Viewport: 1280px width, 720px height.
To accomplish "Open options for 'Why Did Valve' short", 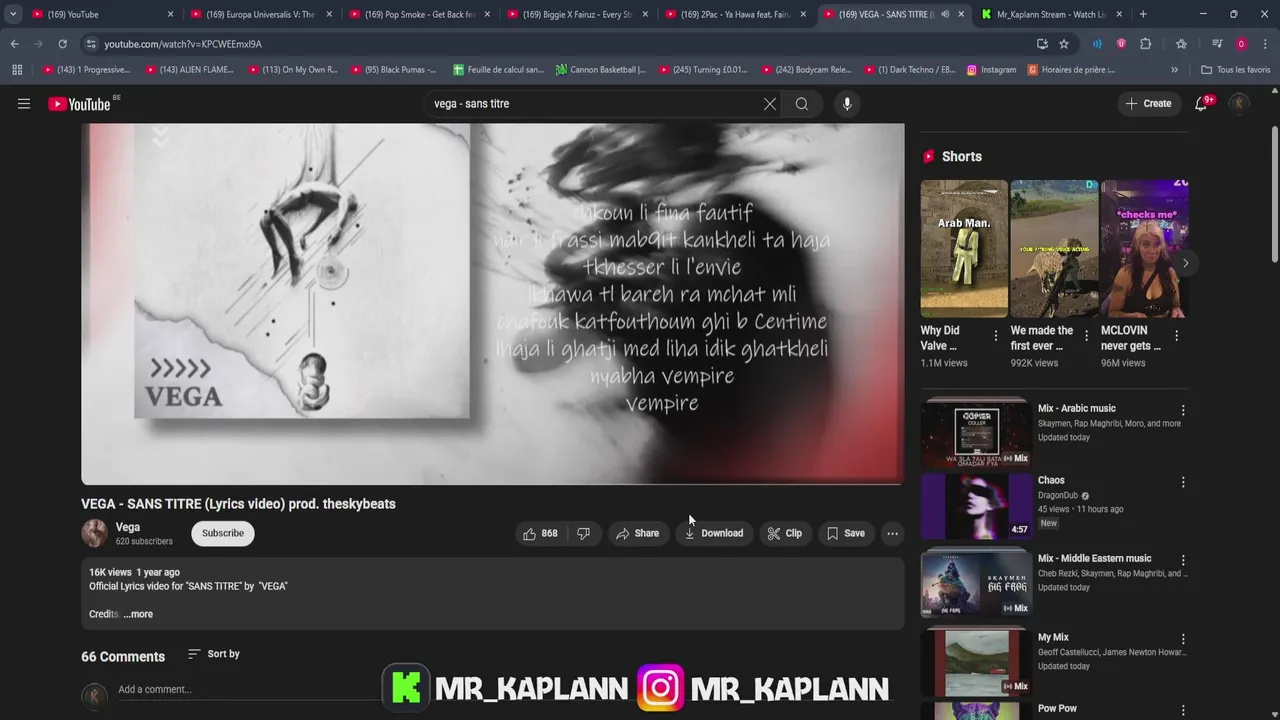I will (x=996, y=337).
